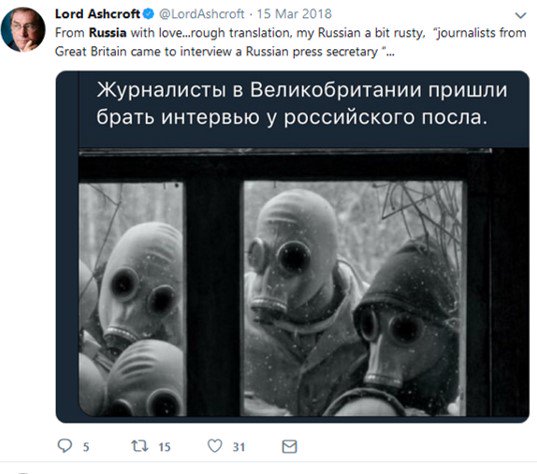Share via the envelope message icon
Viewport: 537px width, 474px height.
[289, 447]
